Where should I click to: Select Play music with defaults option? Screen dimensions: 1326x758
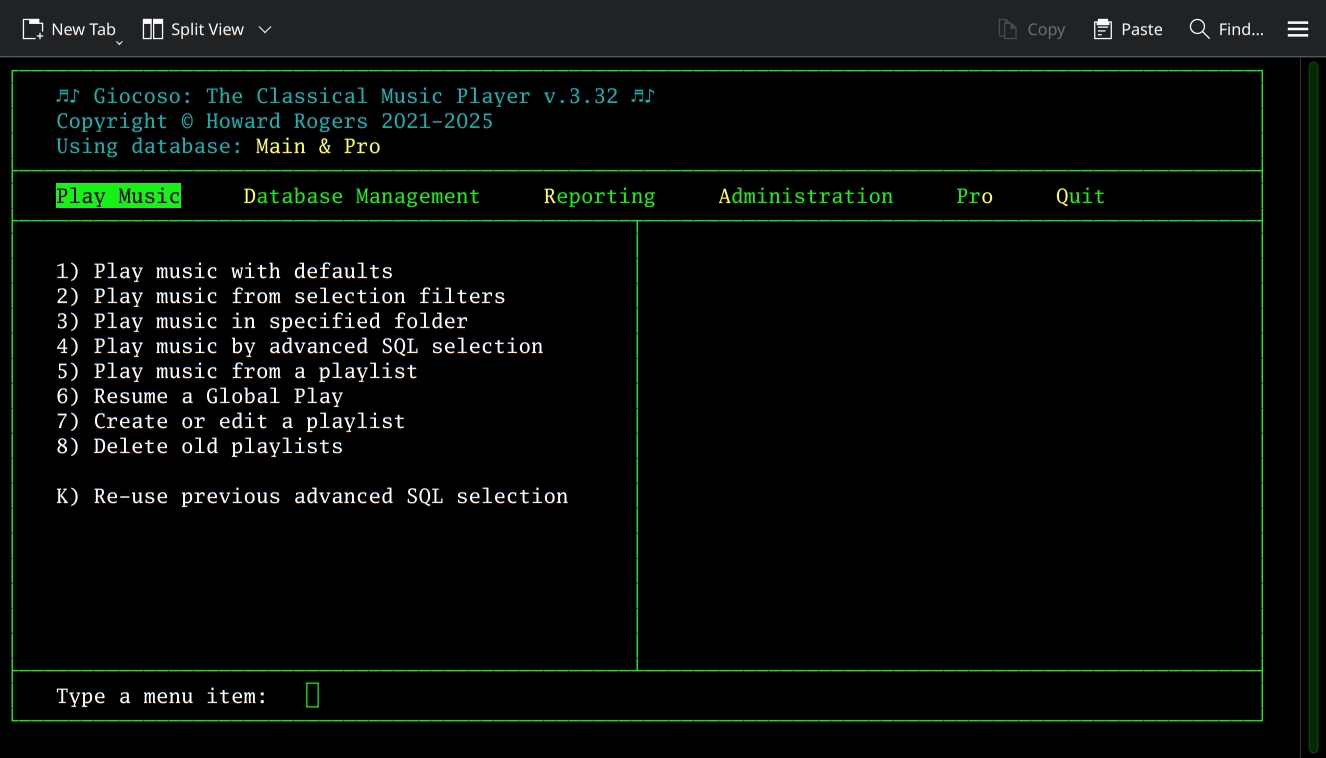[x=224, y=270]
